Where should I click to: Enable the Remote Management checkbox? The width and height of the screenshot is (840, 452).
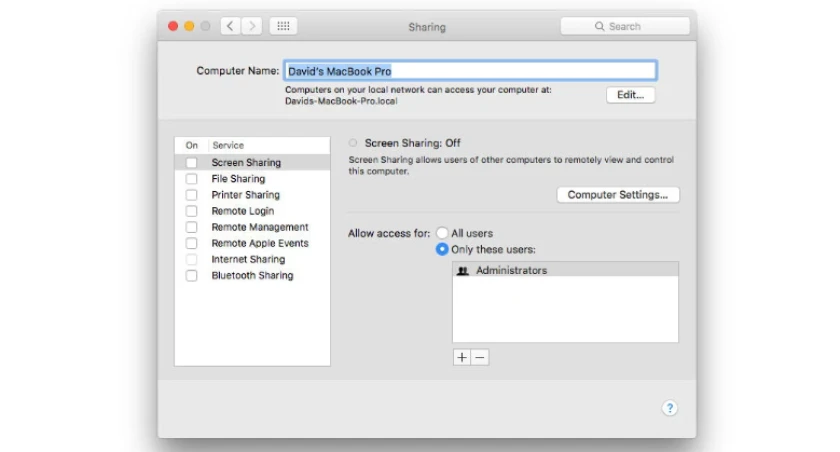click(x=191, y=227)
